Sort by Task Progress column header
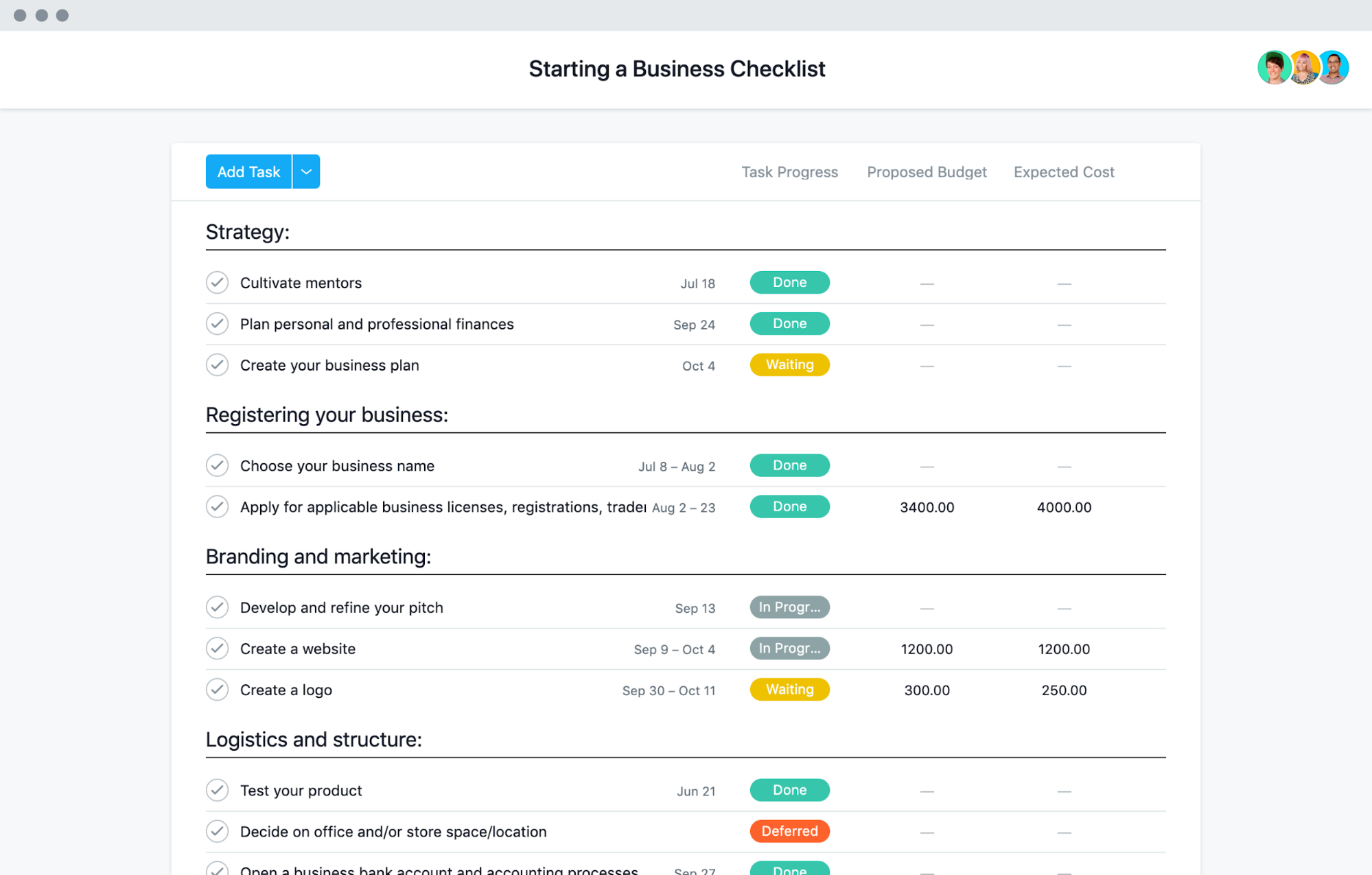Viewport: 1372px width, 875px height. coord(789,172)
